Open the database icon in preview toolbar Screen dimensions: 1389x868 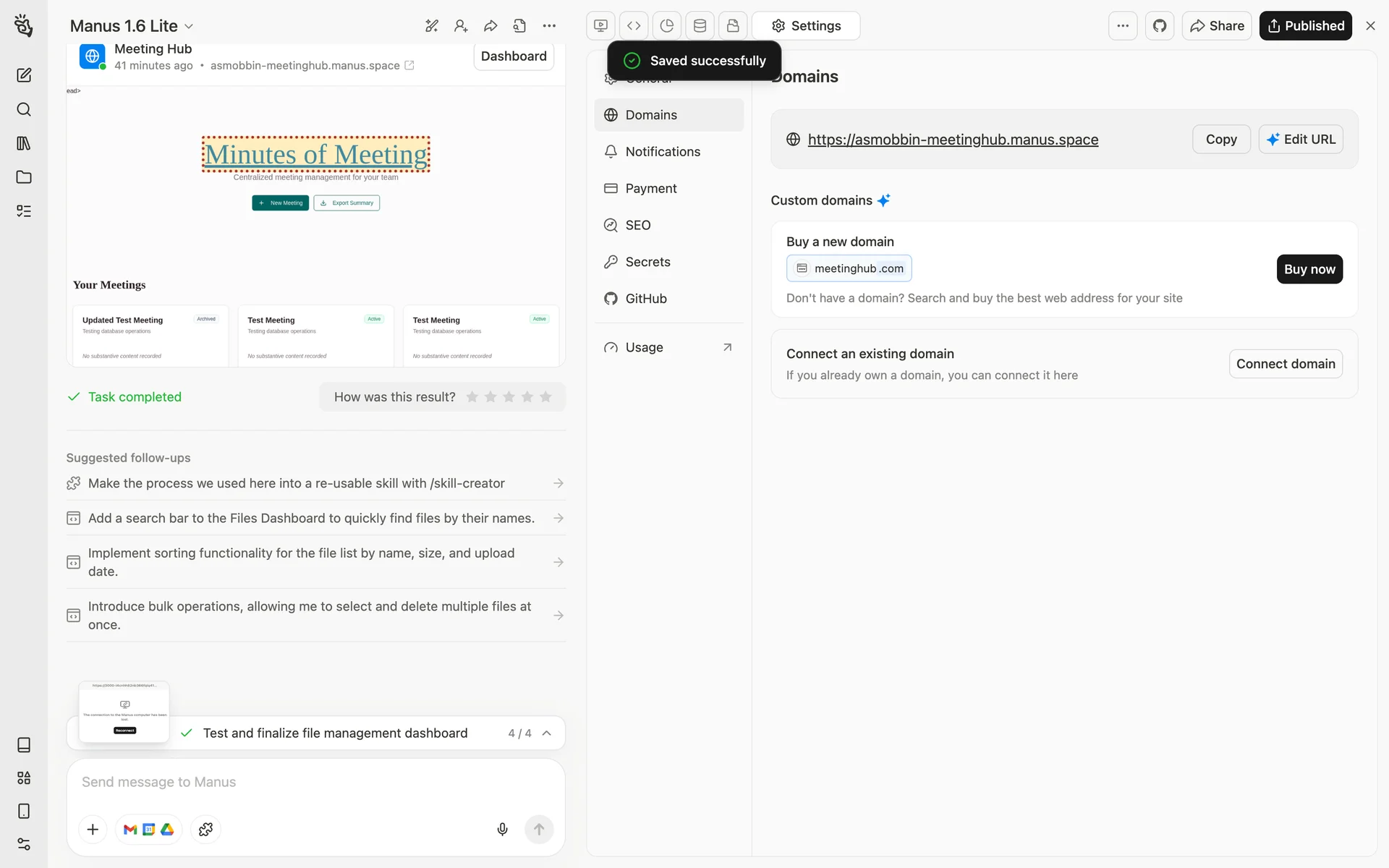tap(700, 26)
